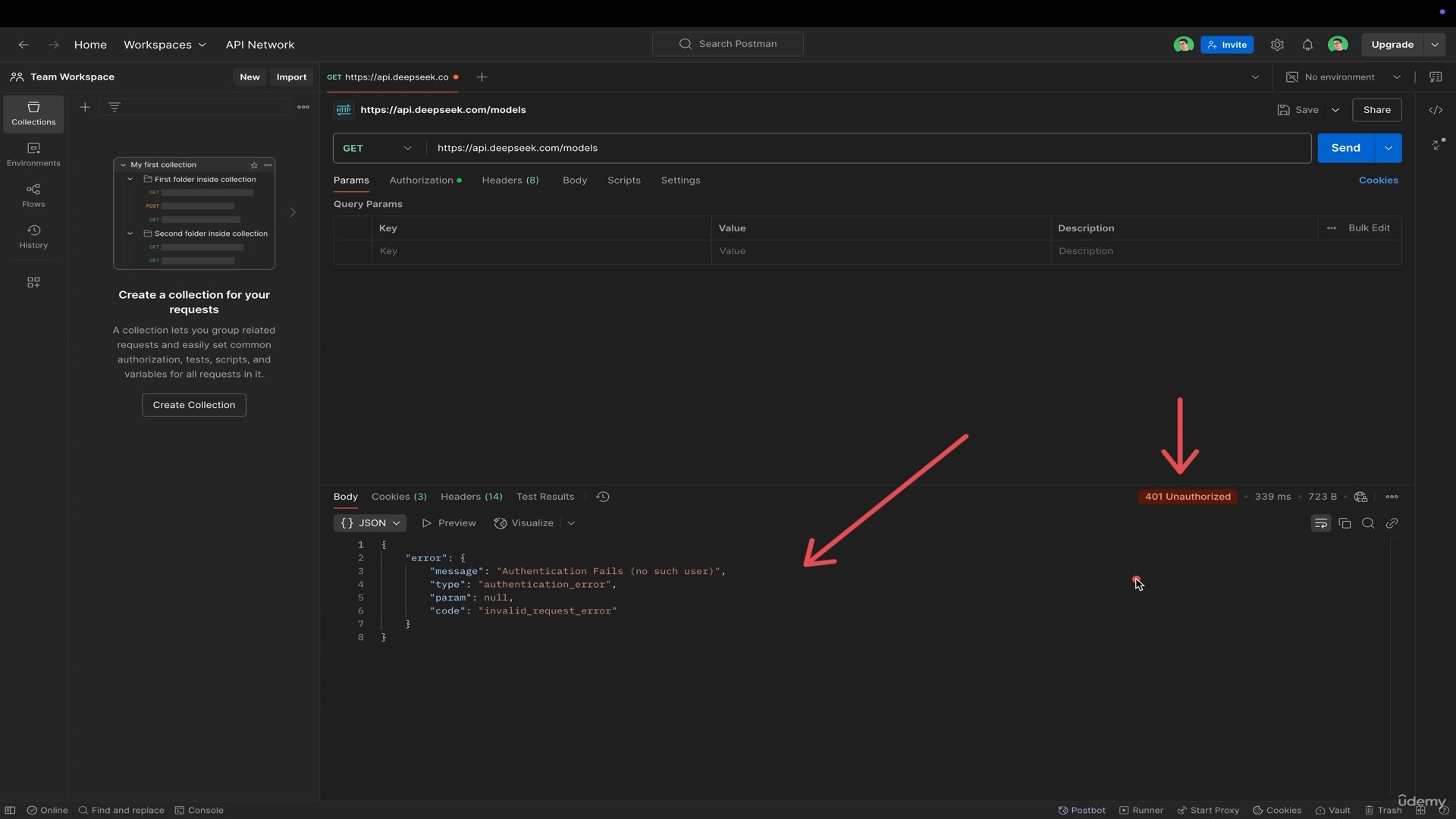Open the Save options dropdown arrow

1335,110
